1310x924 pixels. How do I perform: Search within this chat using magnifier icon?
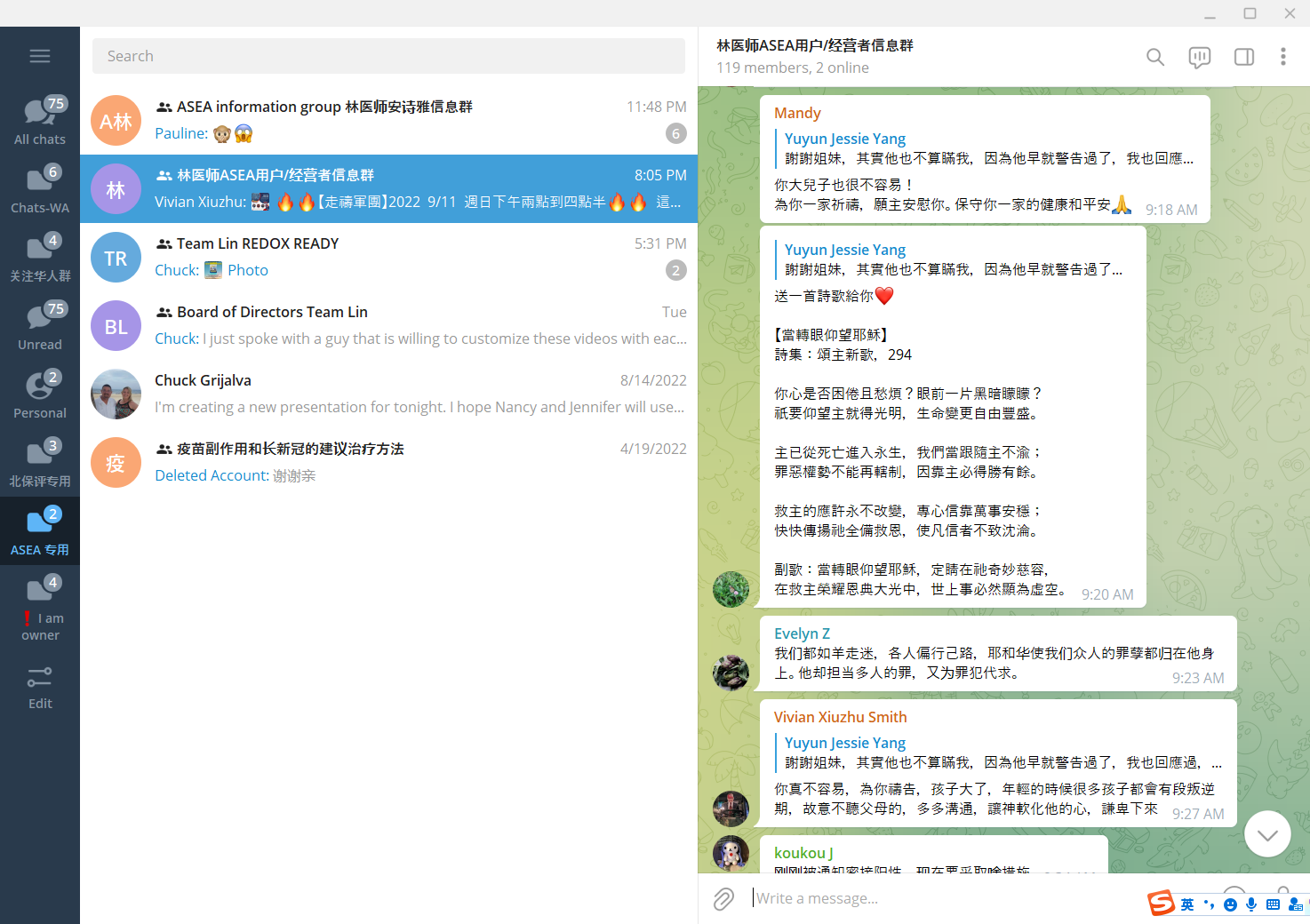point(1155,57)
